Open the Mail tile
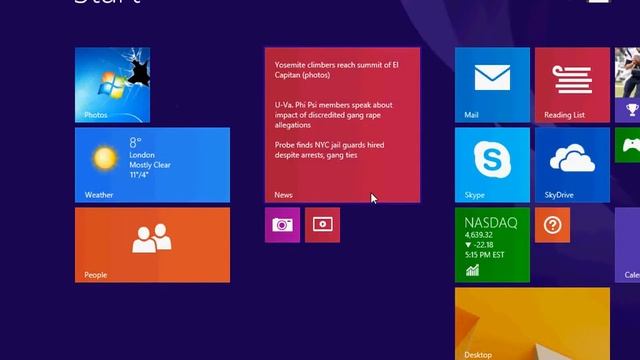 [492, 85]
